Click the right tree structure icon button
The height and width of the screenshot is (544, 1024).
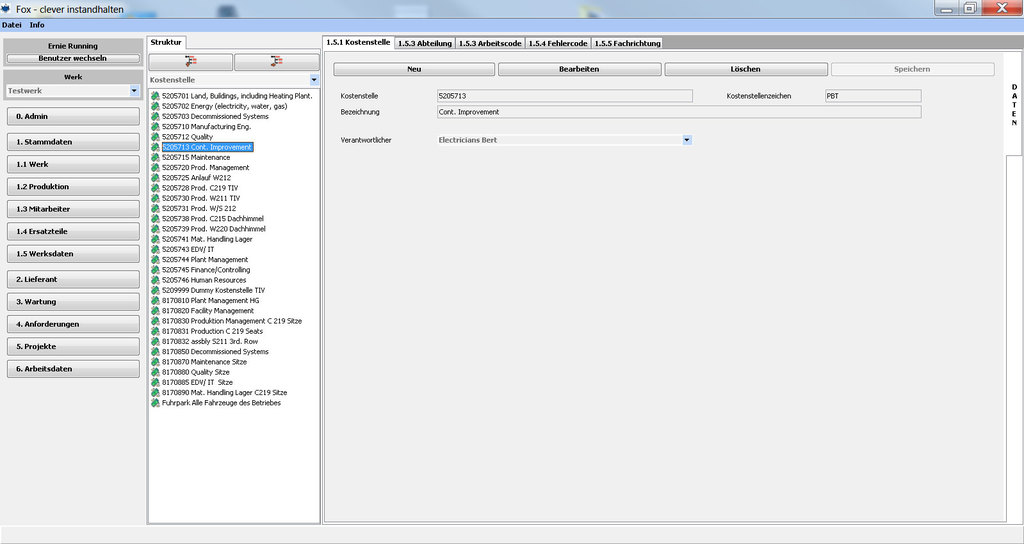276,62
